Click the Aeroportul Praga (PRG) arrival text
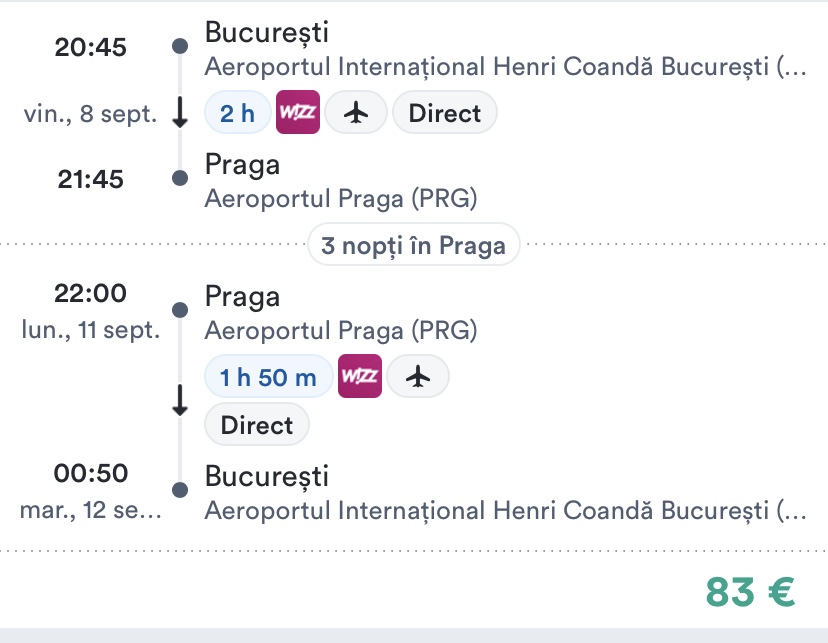Screen dimensions: 828x643 coord(340,198)
